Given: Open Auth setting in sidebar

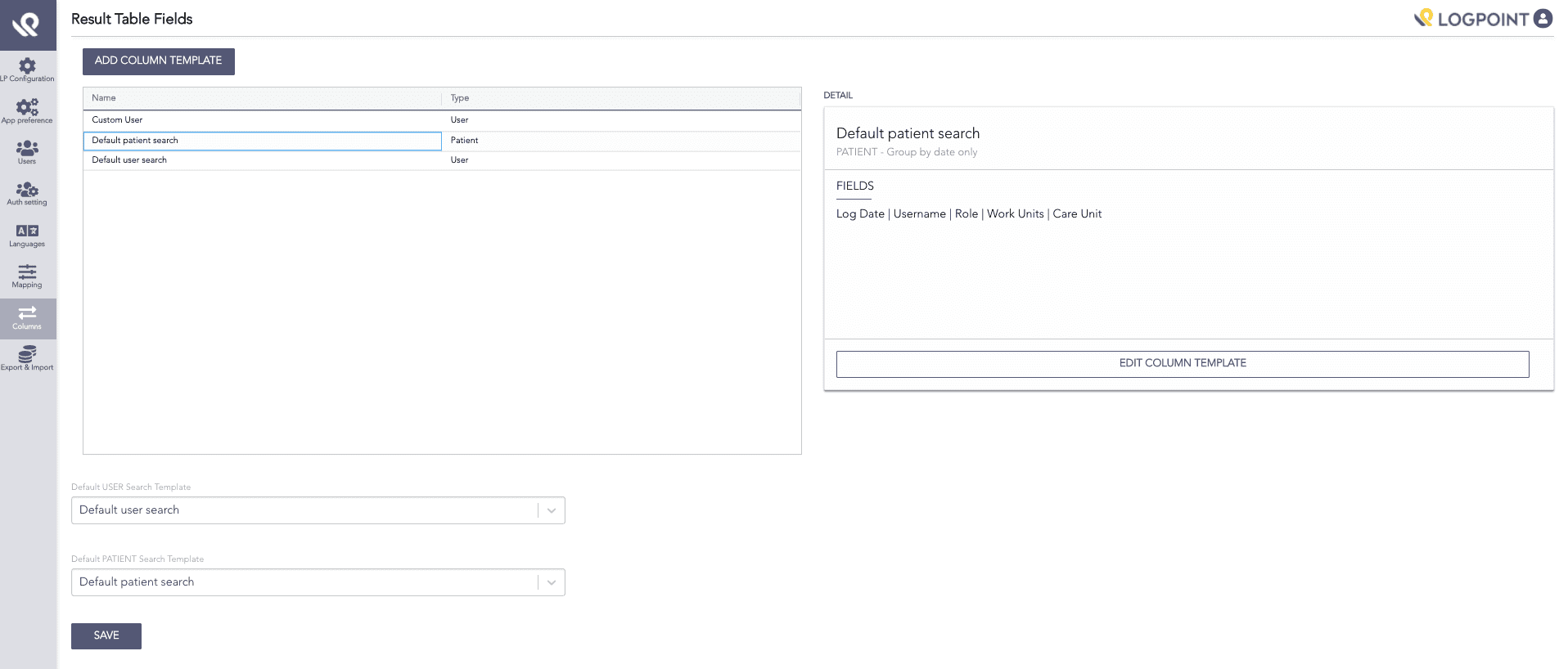Looking at the screenshot, I should [x=27, y=191].
